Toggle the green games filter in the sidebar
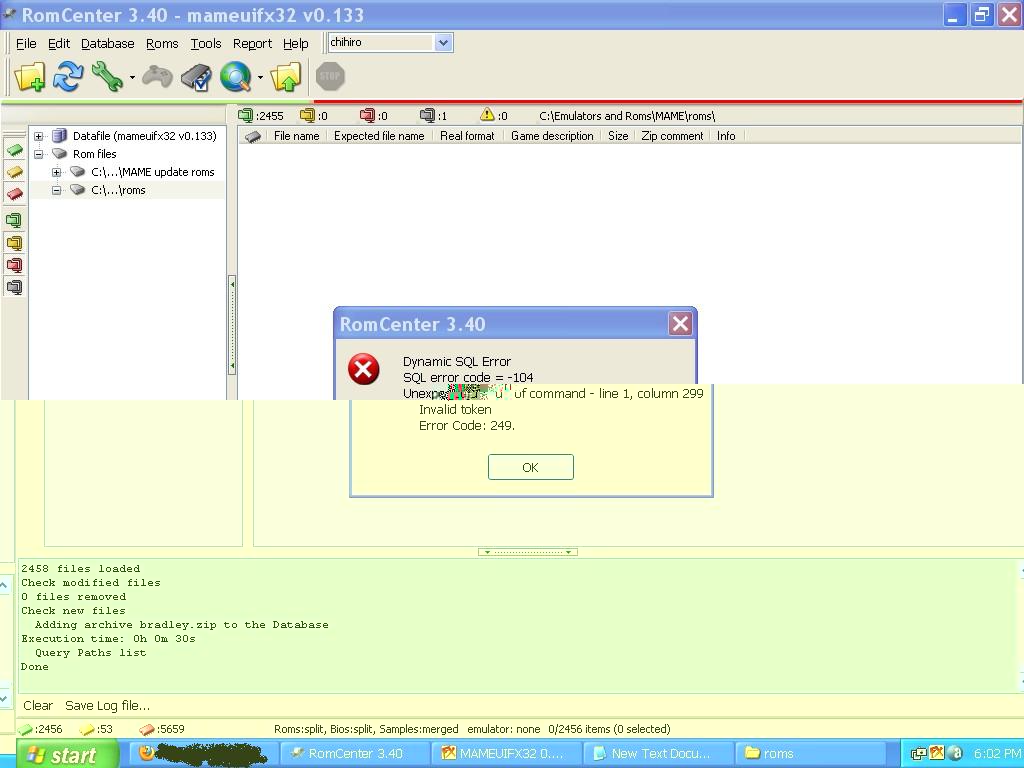Screen dimensions: 1024x768 click(x=14, y=221)
